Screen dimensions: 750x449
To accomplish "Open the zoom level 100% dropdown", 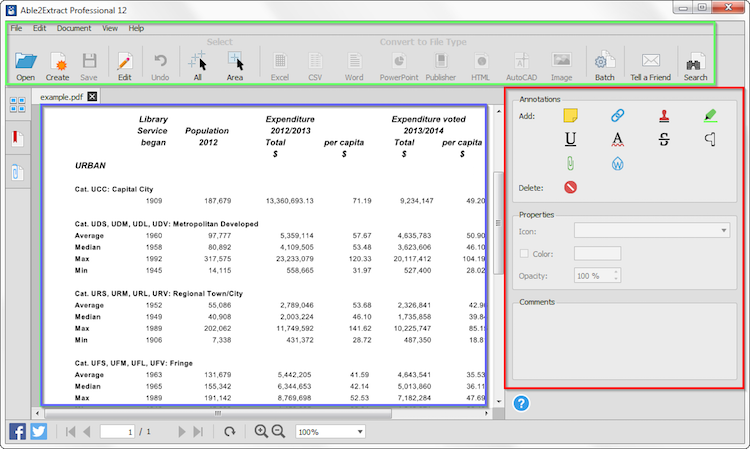I will click(331, 432).
